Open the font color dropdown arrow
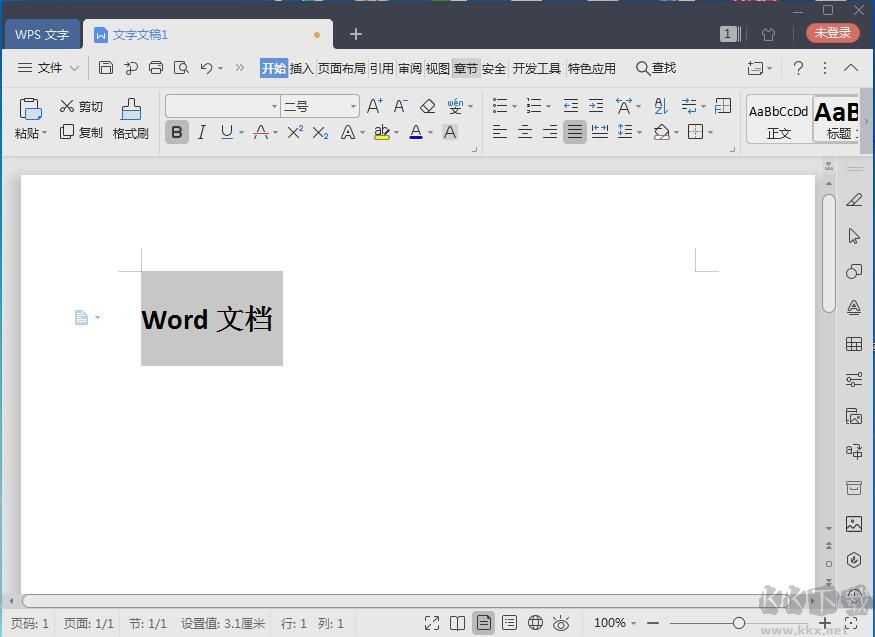The image size is (875, 637). (428, 132)
